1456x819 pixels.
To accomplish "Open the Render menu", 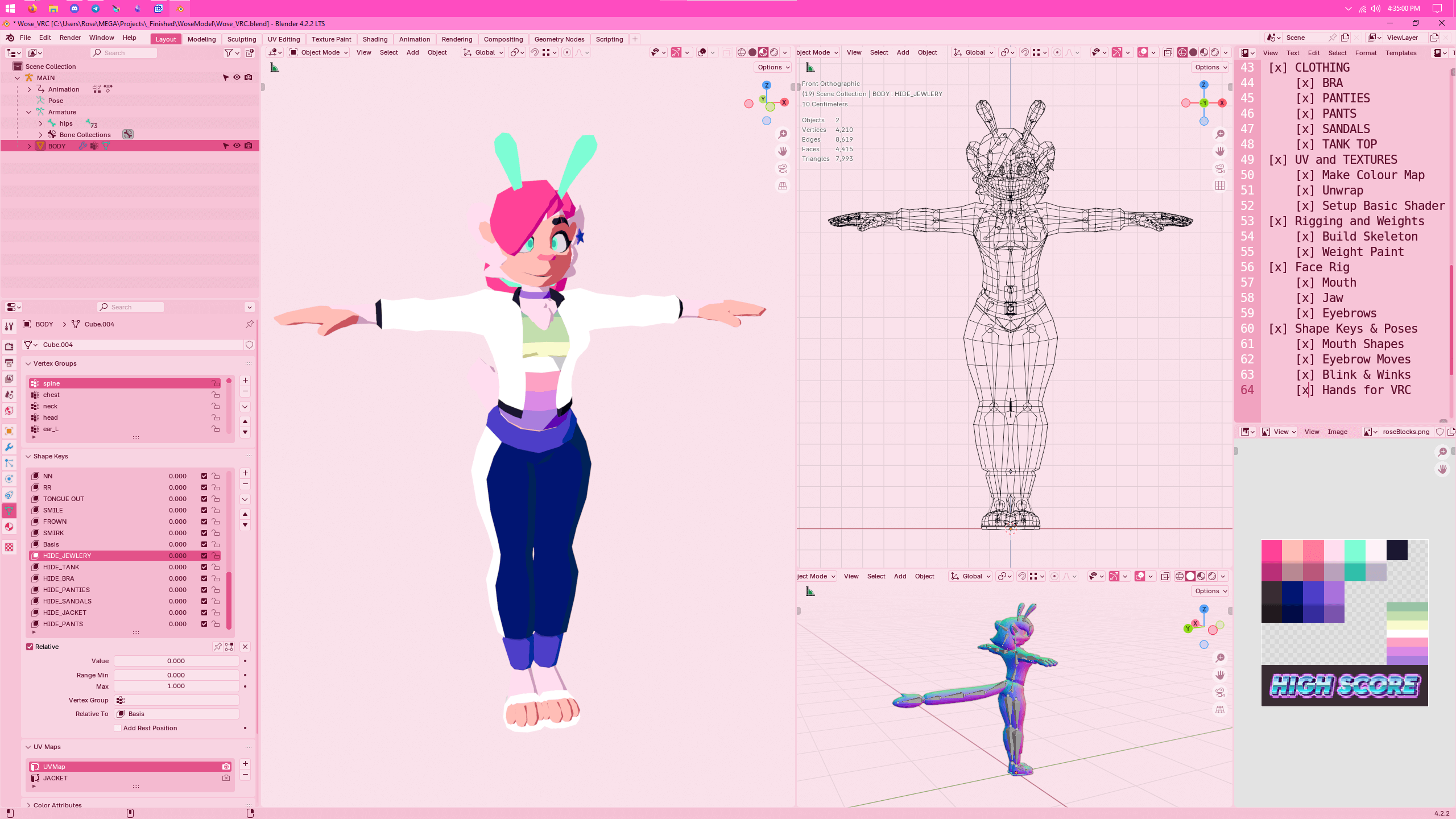I will (70, 38).
